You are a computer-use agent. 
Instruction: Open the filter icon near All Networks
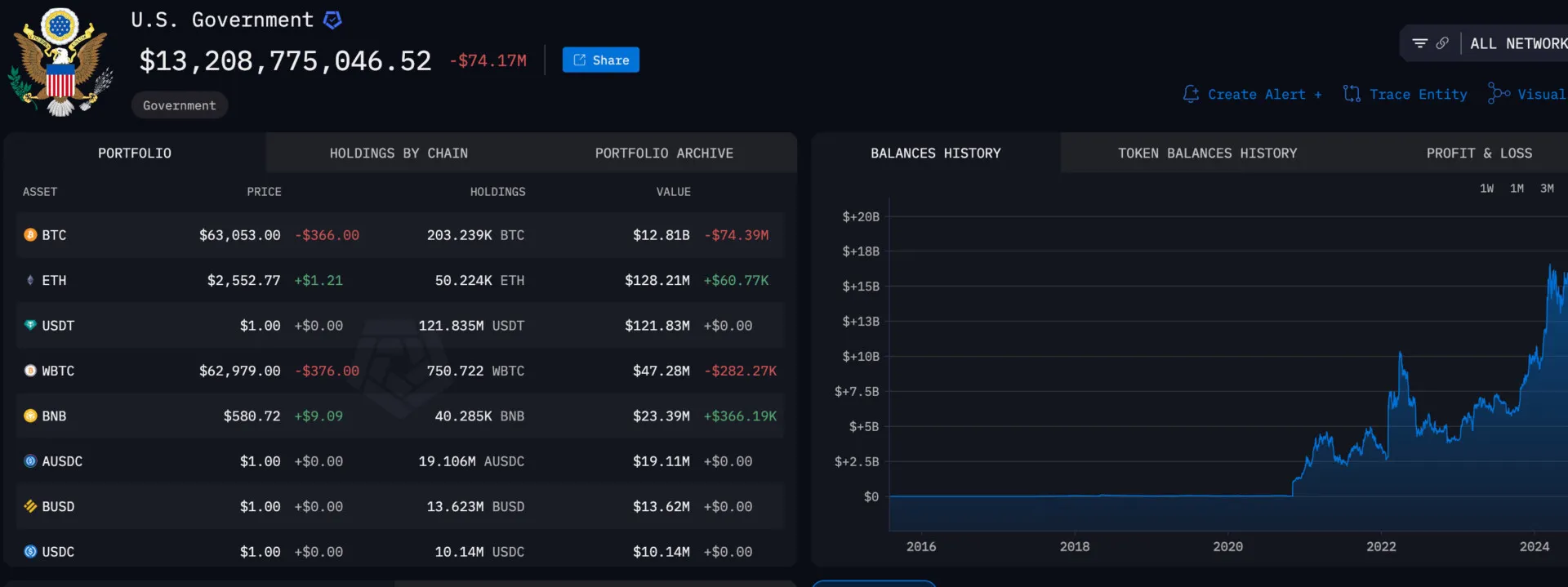[x=1420, y=43]
